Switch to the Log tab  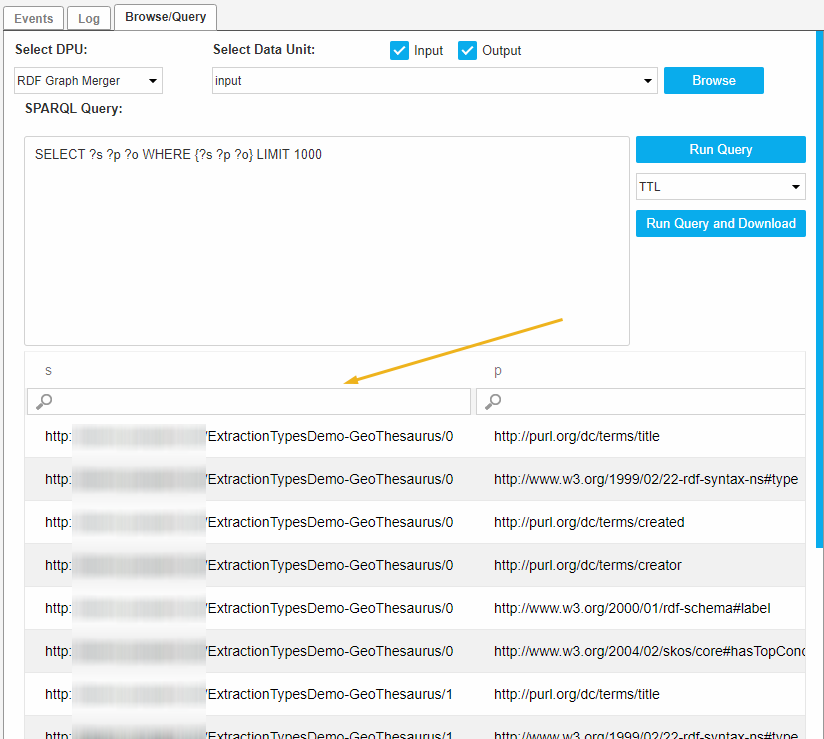pos(89,18)
